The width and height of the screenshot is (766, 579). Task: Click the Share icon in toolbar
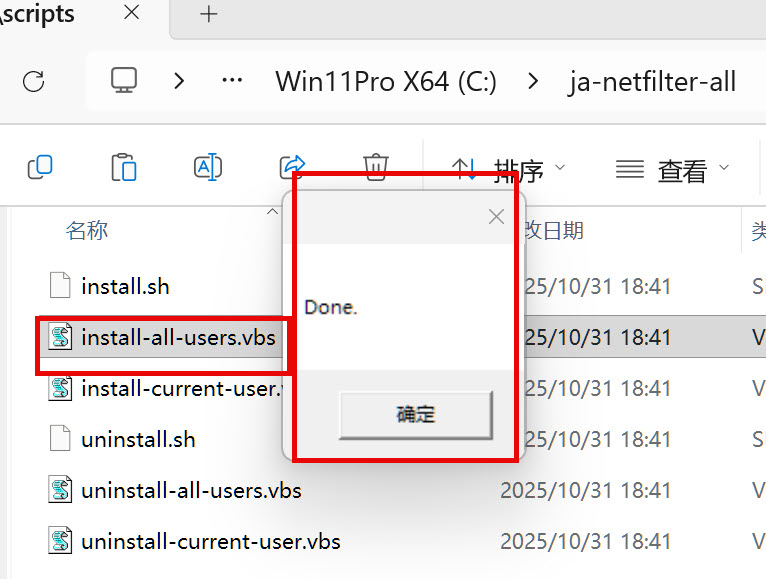(x=291, y=166)
